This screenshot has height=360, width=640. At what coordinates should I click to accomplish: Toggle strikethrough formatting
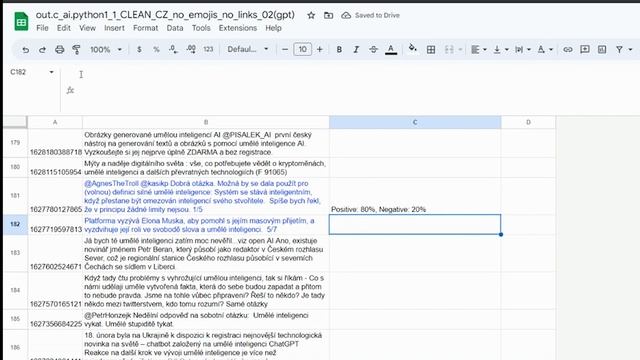(x=373, y=50)
